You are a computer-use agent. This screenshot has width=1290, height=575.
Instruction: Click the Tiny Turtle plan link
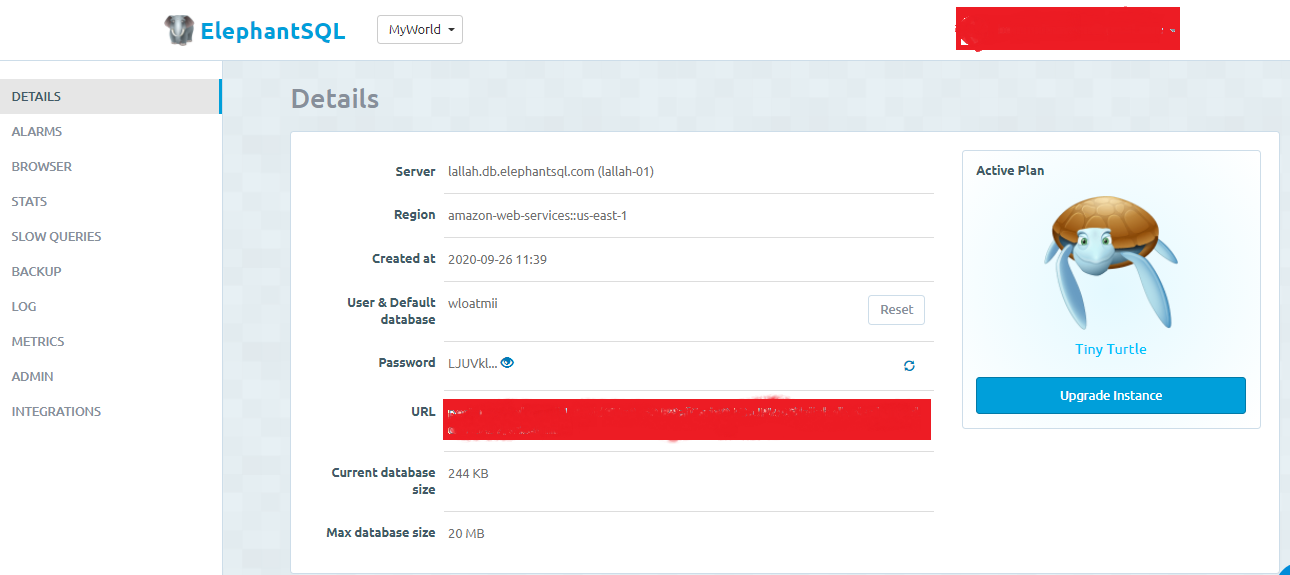pyautogui.click(x=1111, y=349)
